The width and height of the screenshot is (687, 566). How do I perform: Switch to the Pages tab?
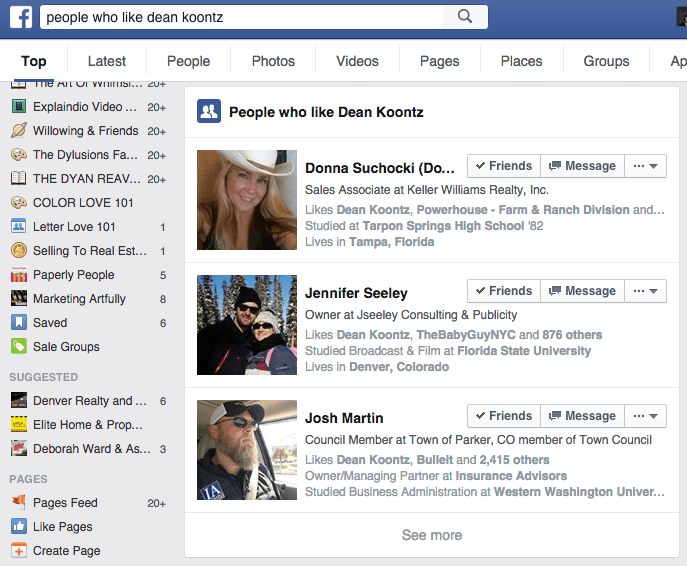tap(439, 61)
